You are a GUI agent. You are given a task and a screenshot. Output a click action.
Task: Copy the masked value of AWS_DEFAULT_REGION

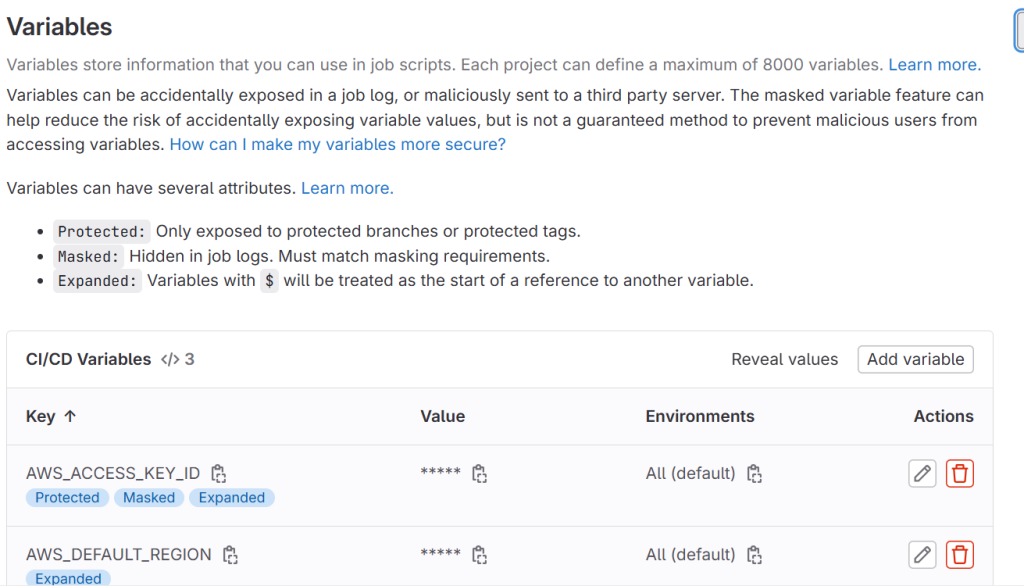pyautogui.click(x=479, y=554)
